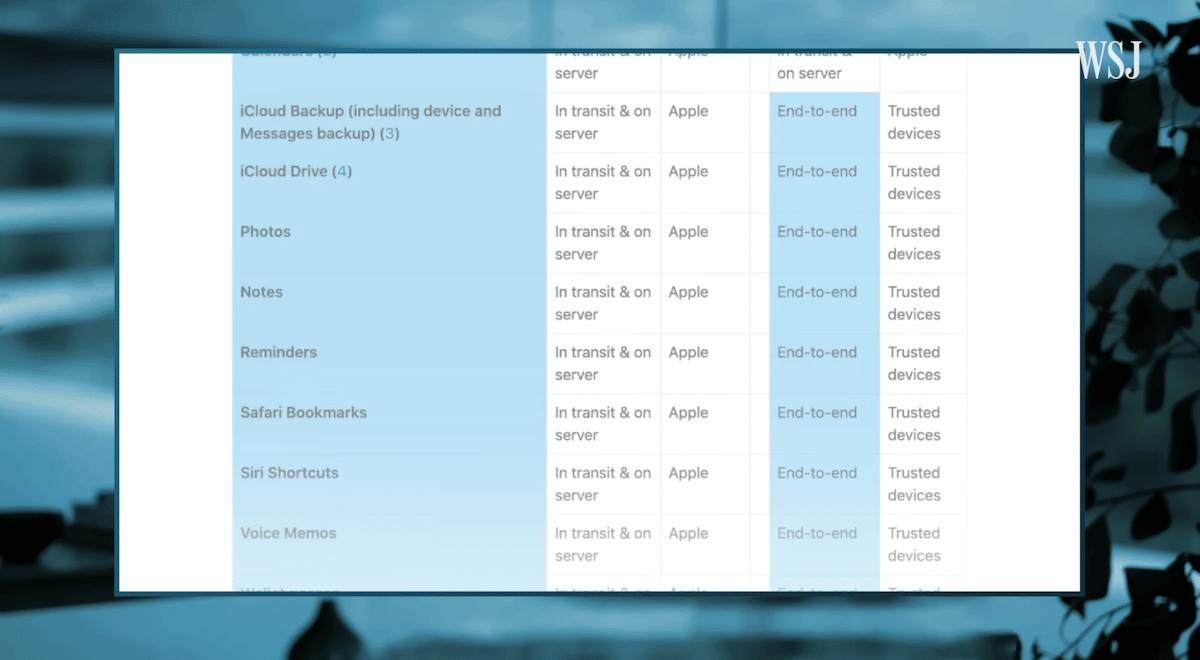Click 'End-to-end' in the Siri Shortcuts row
The height and width of the screenshot is (660, 1200).
tap(817, 473)
